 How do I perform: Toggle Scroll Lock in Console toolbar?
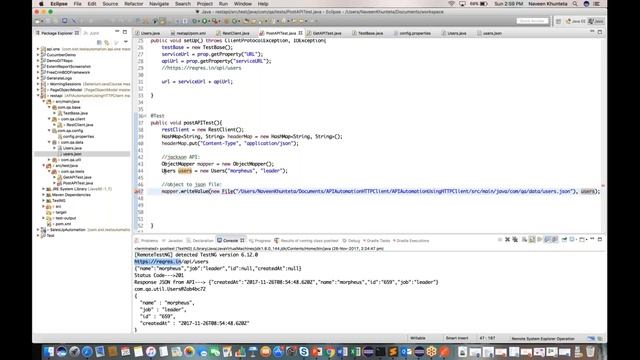pos(532,240)
